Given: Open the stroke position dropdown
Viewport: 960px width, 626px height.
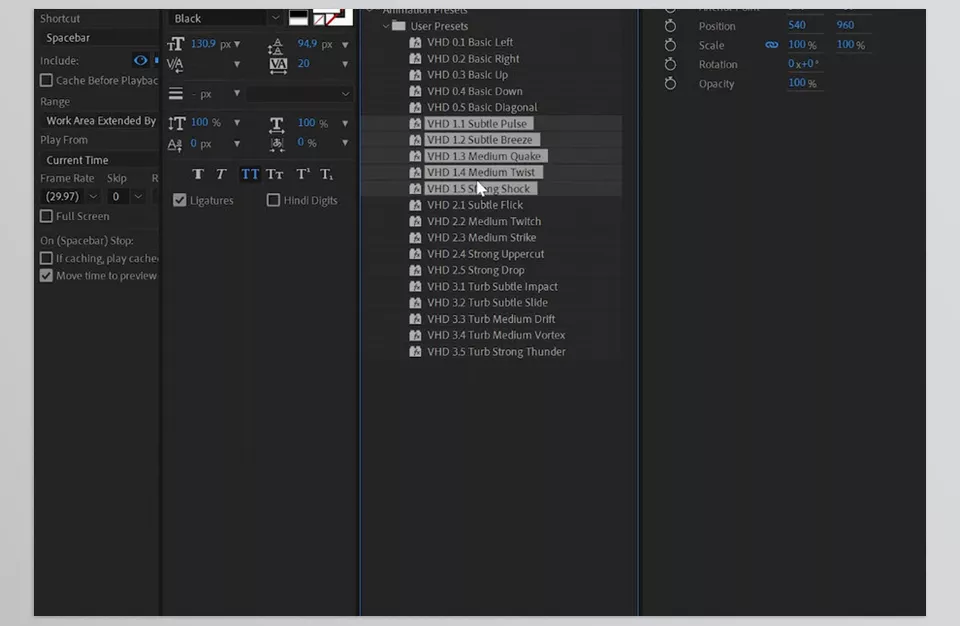Looking at the screenshot, I should coord(299,94).
